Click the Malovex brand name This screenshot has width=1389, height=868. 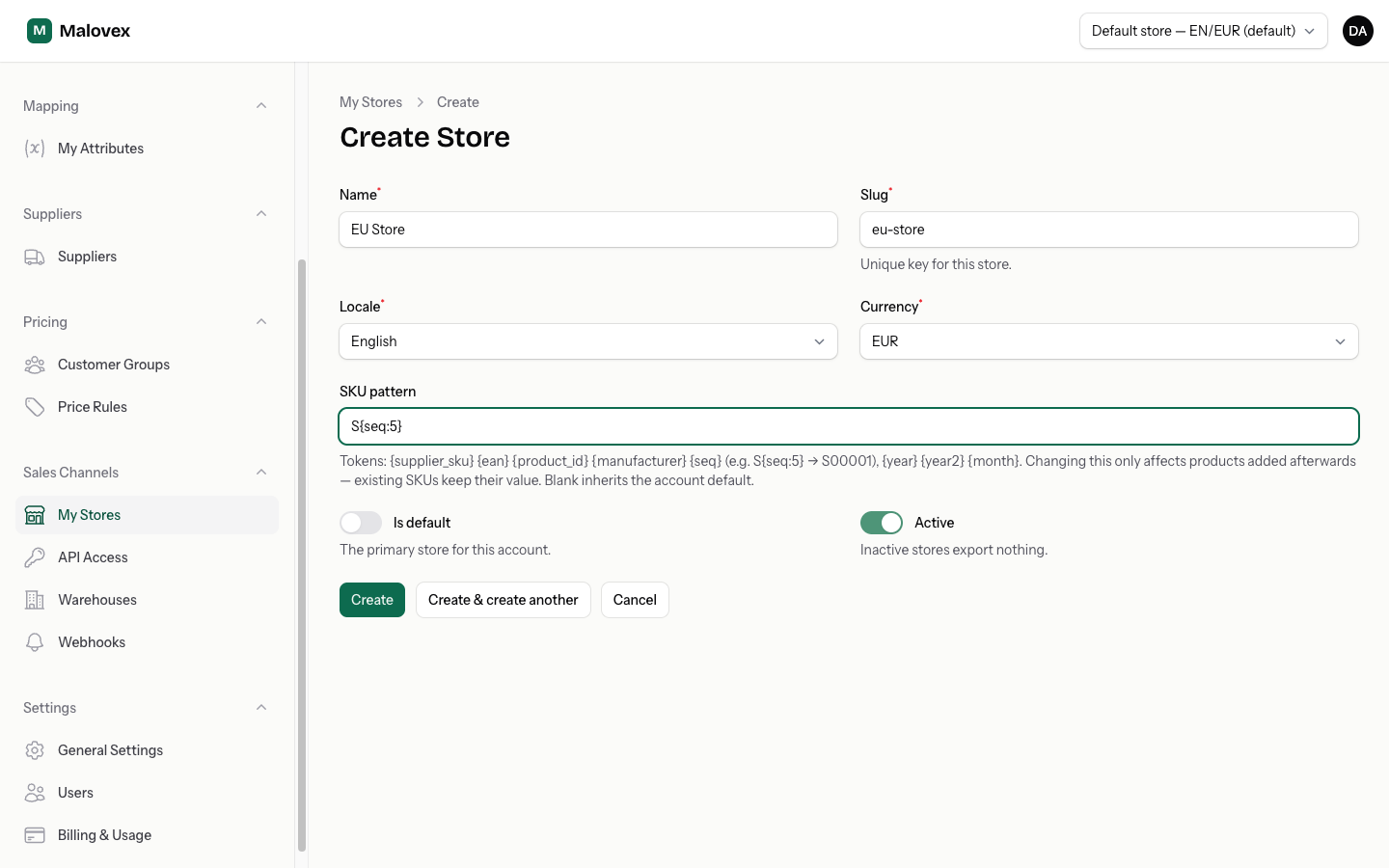coord(95,31)
